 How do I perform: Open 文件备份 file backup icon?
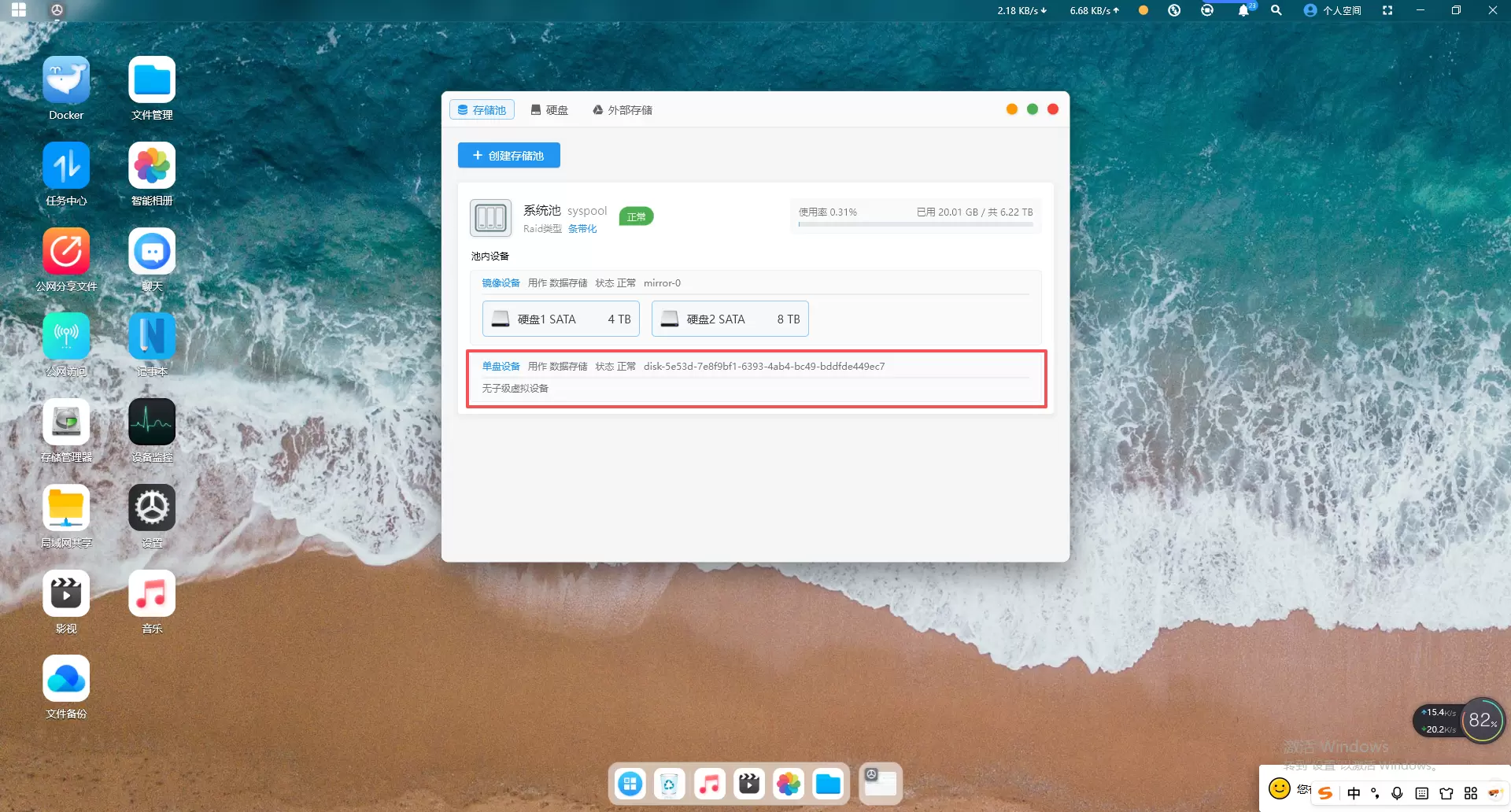pyautogui.click(x=66, y=679)
